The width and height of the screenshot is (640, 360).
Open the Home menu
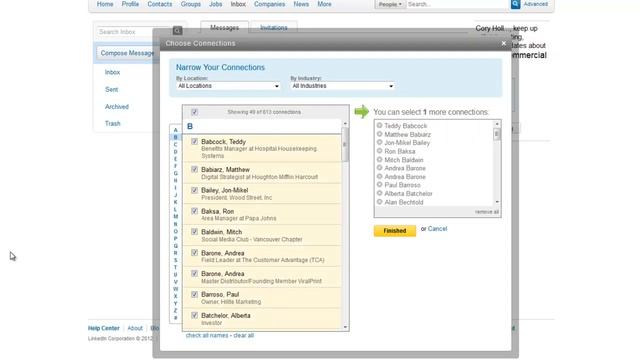105,4
